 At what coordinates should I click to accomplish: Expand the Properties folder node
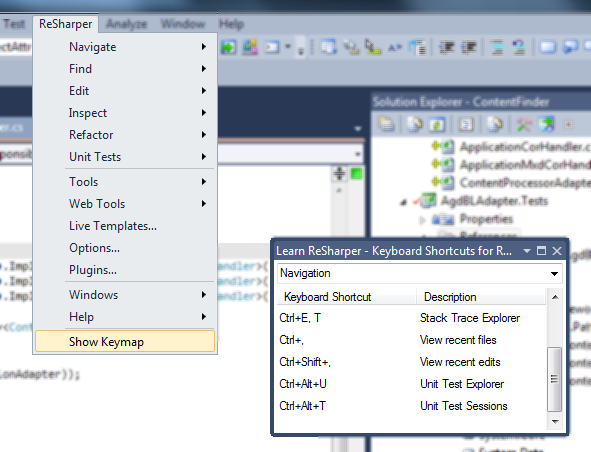[x=422, y=219]
